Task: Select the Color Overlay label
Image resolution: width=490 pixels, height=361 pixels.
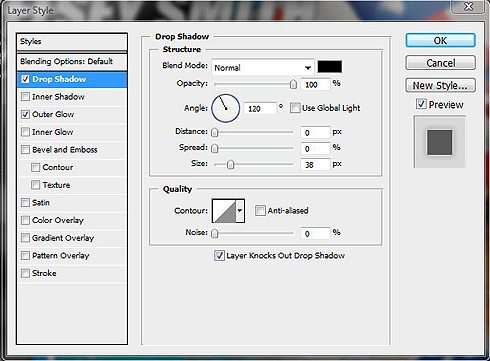Action: tap(58, 220)
